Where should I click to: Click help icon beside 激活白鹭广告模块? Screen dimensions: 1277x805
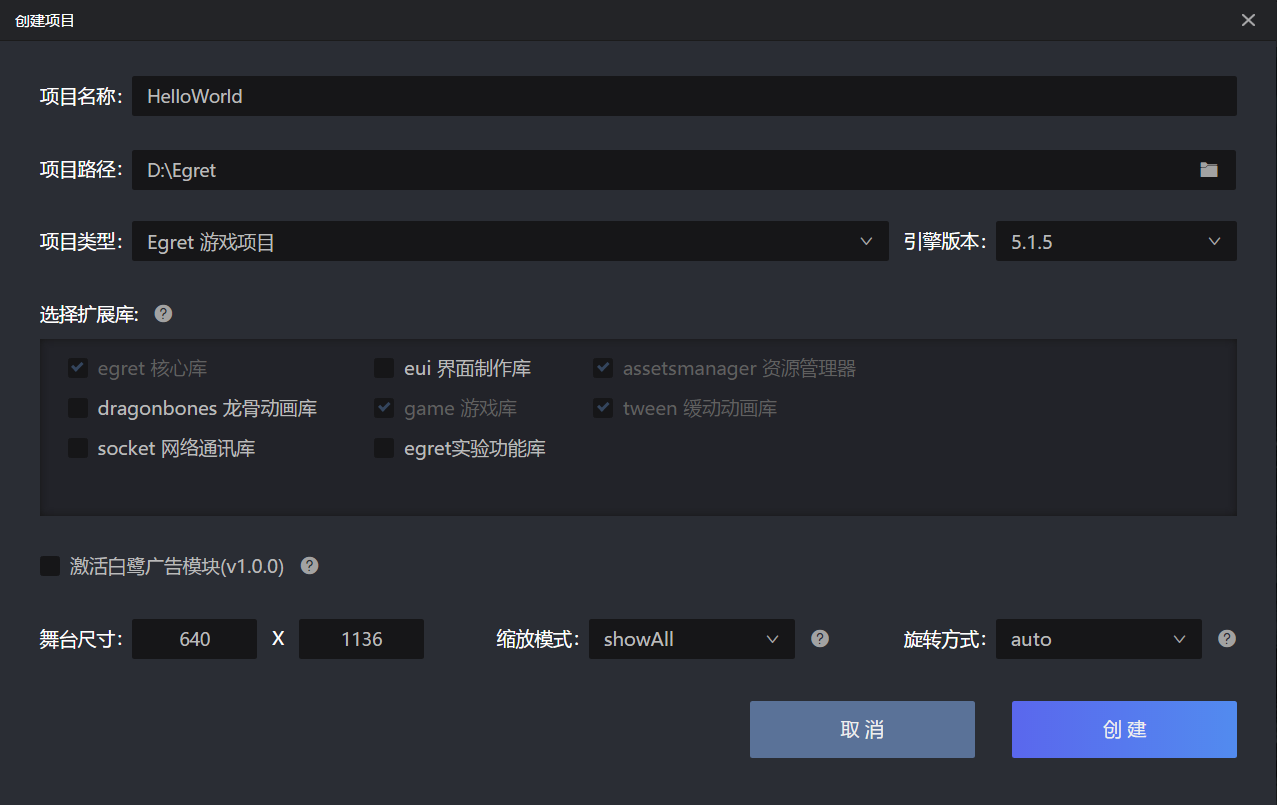point(310,566)
